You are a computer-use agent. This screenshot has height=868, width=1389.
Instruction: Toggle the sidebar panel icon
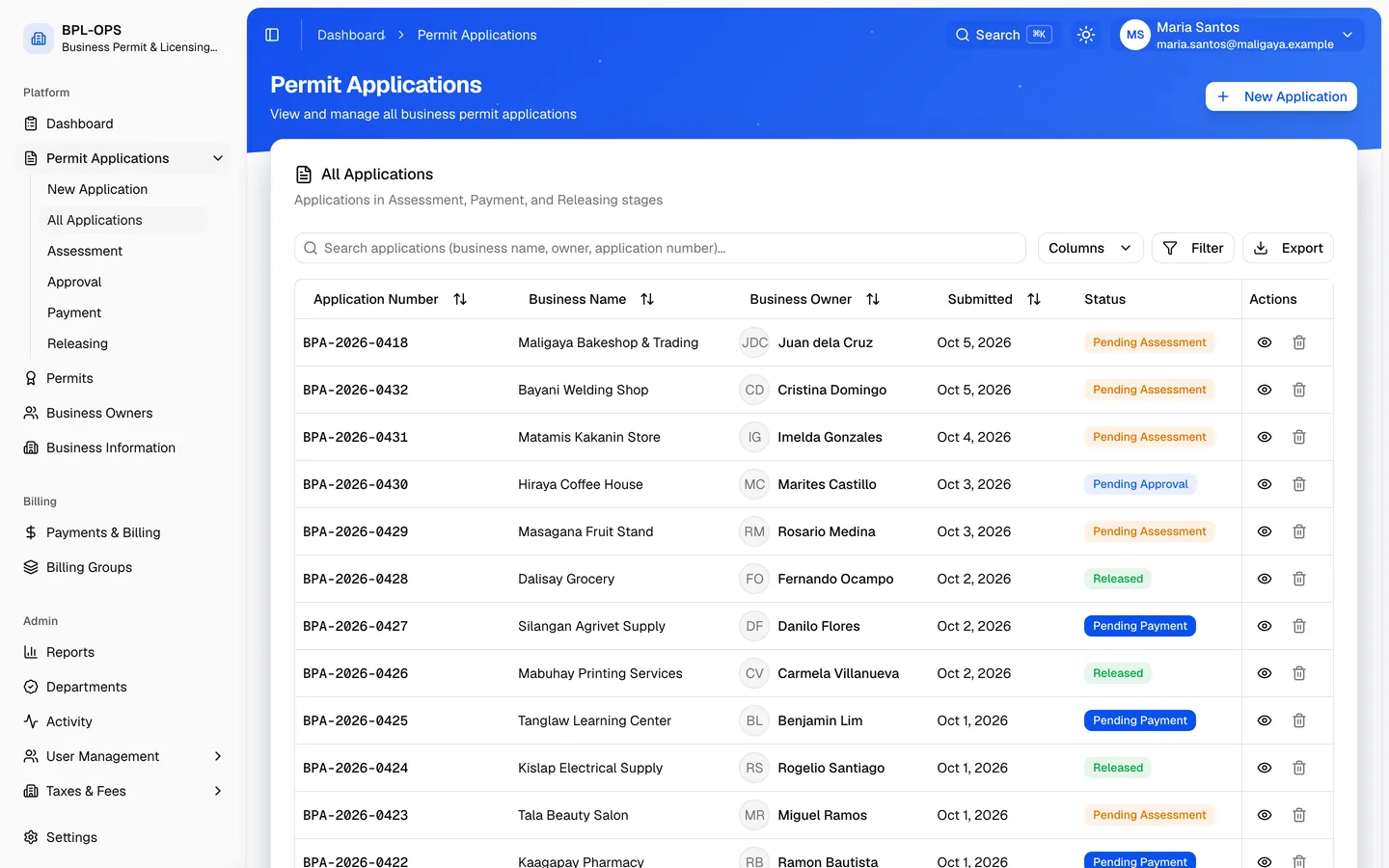(x=272, y=35)
